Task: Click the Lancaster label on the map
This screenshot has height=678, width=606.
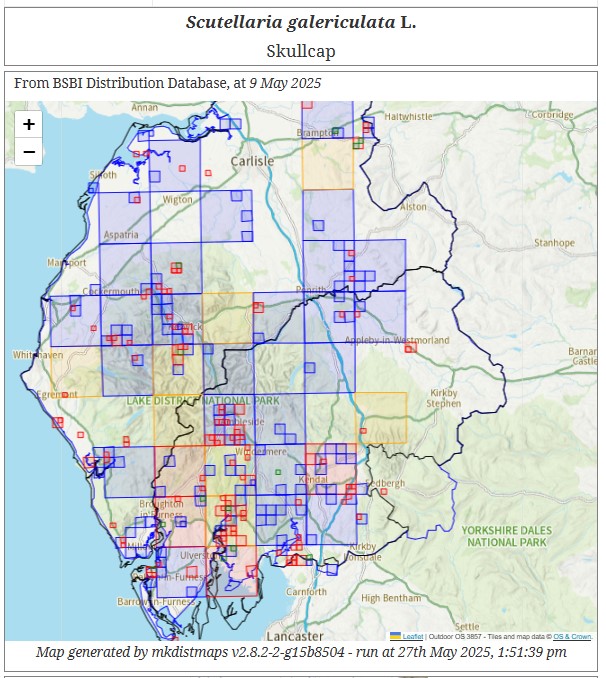Action: (x=295, y=636)
